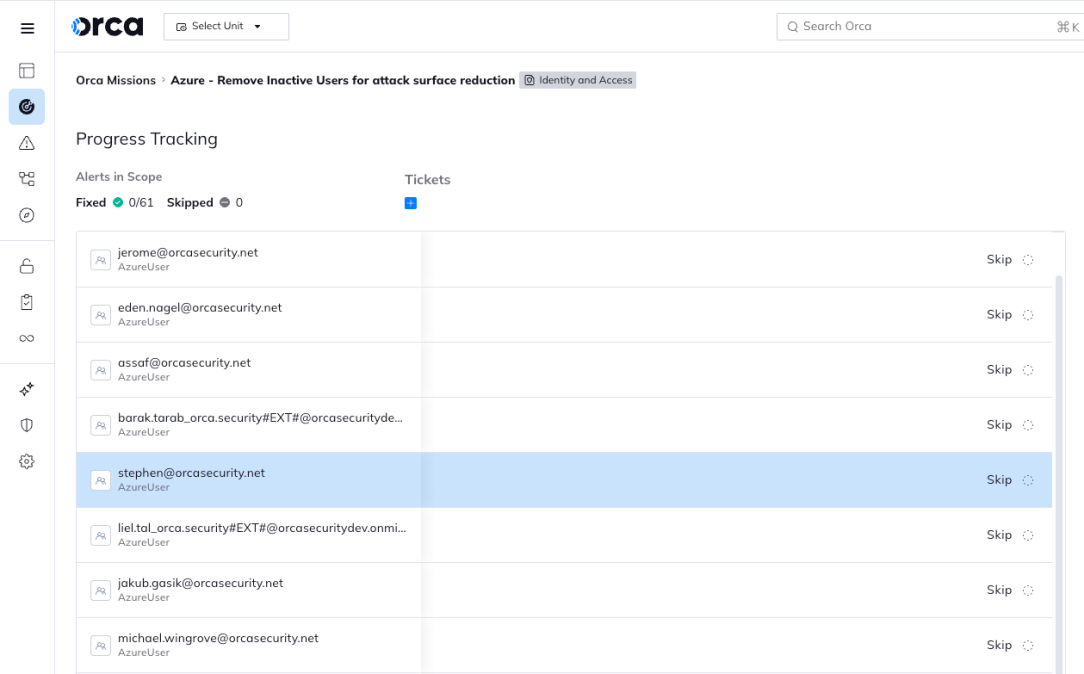Open the Asset graph icon in sidebar
The image size is (1084, 674).
[x=26, y=179]
